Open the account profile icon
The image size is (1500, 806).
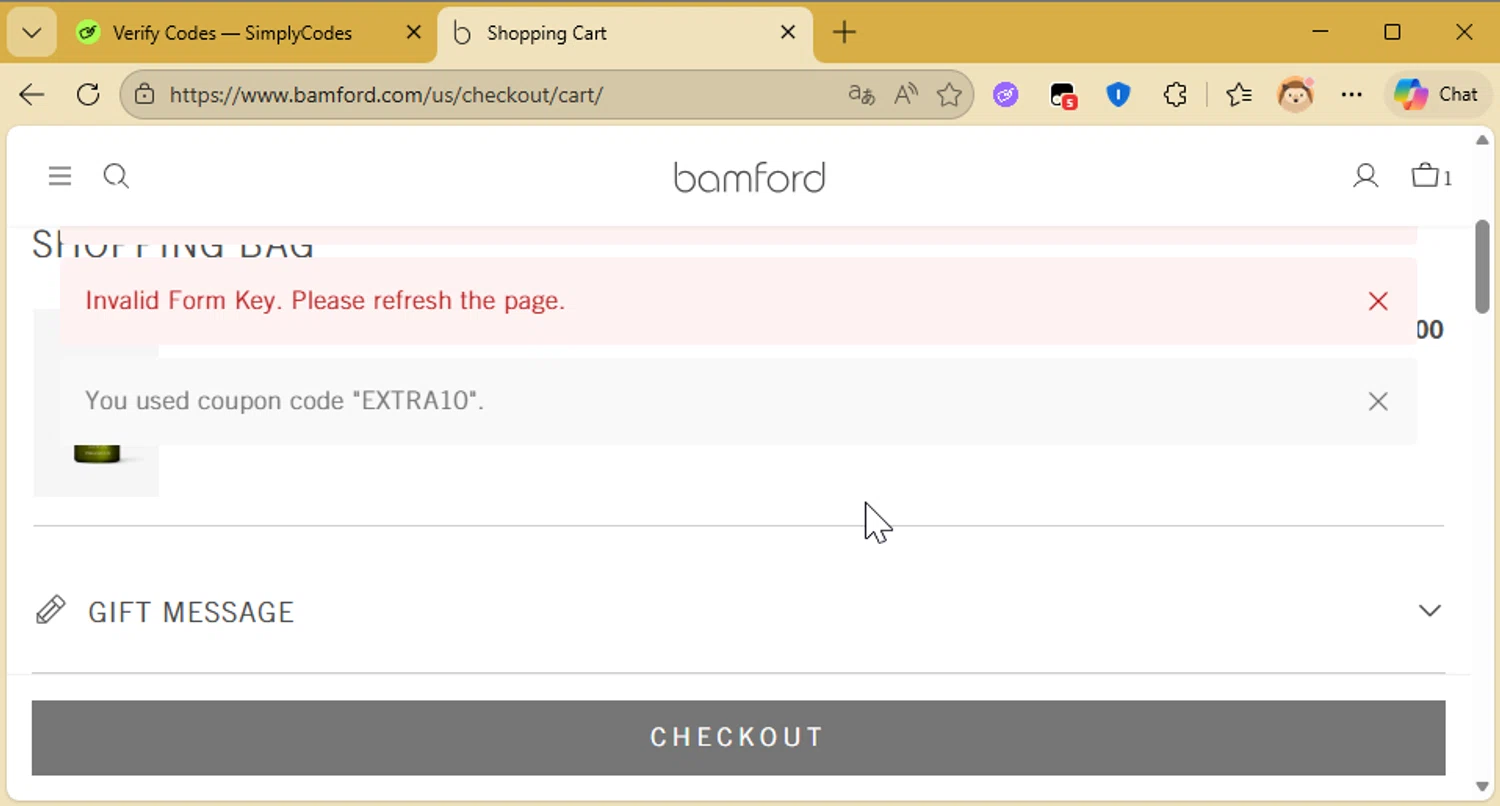point(1365,177)
